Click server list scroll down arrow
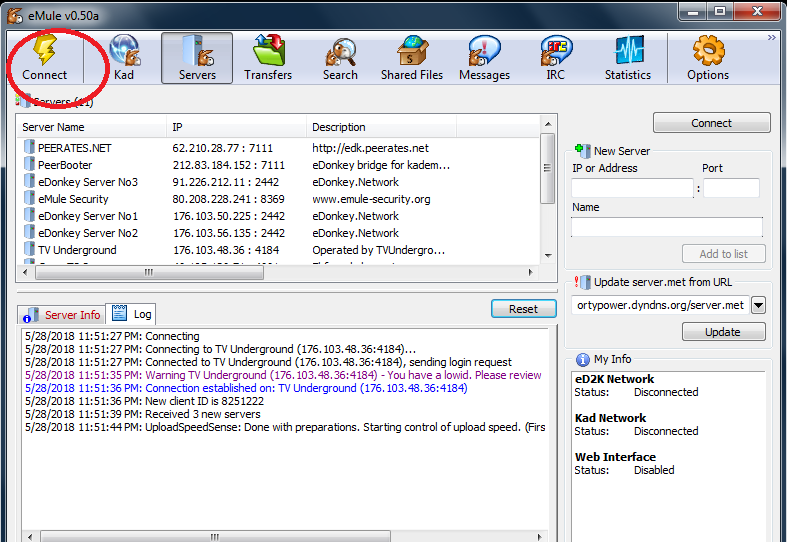 pos(548,255)
